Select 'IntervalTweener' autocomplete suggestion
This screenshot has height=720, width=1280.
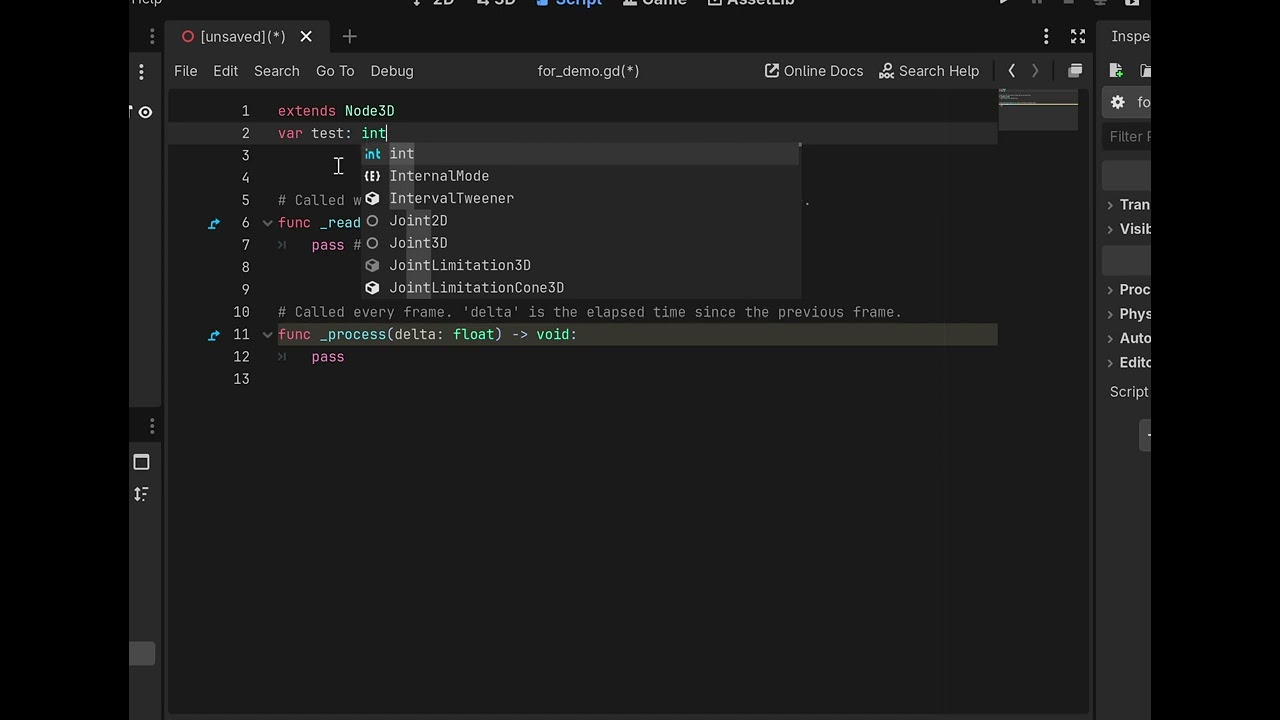point(580,198)
